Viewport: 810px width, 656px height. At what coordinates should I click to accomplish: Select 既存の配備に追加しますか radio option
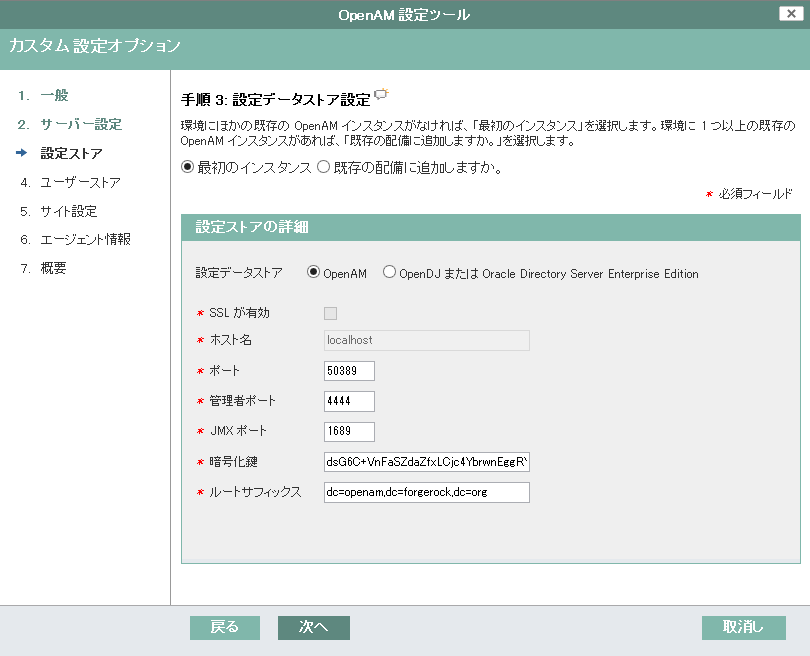[x=323, y=167]
